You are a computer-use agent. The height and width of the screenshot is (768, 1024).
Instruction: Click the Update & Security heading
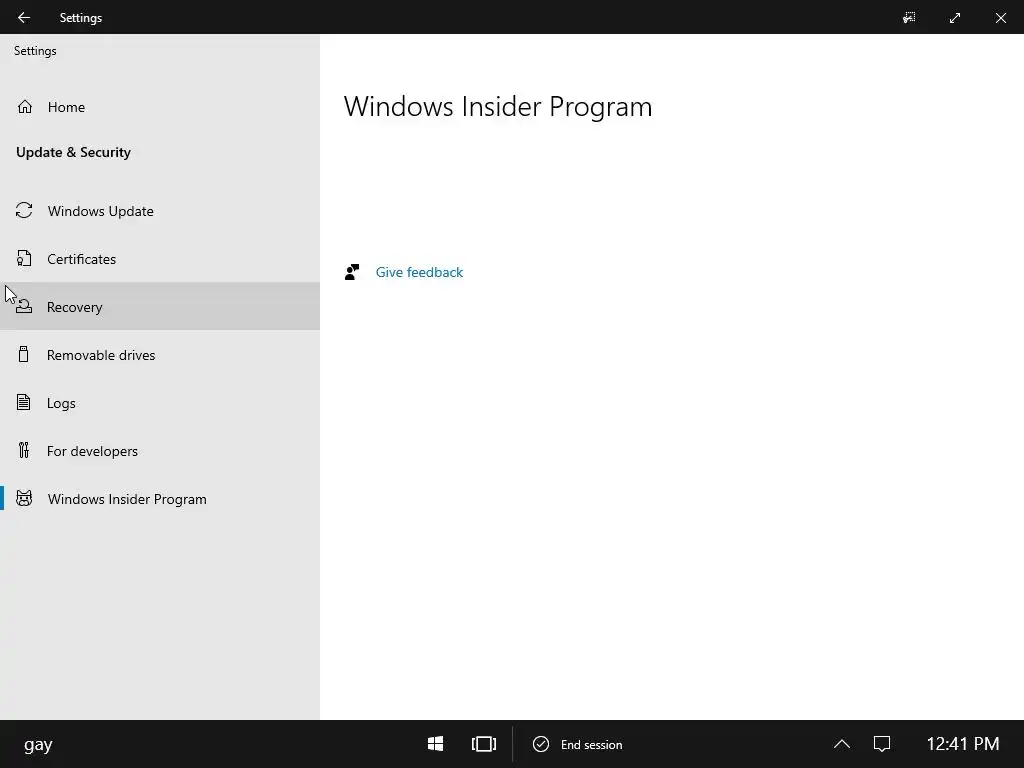[x=73, y=152]
